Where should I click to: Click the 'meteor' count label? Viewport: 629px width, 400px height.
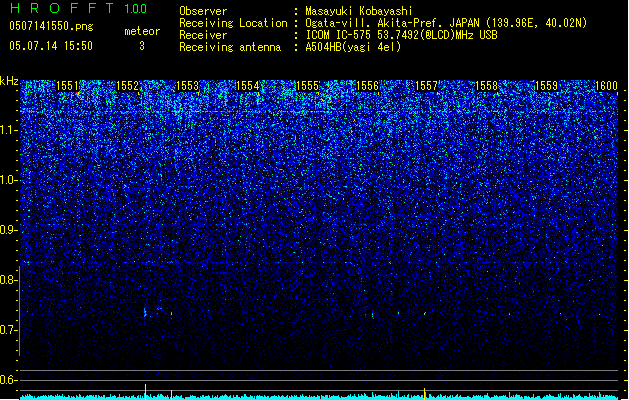point(142,31)
